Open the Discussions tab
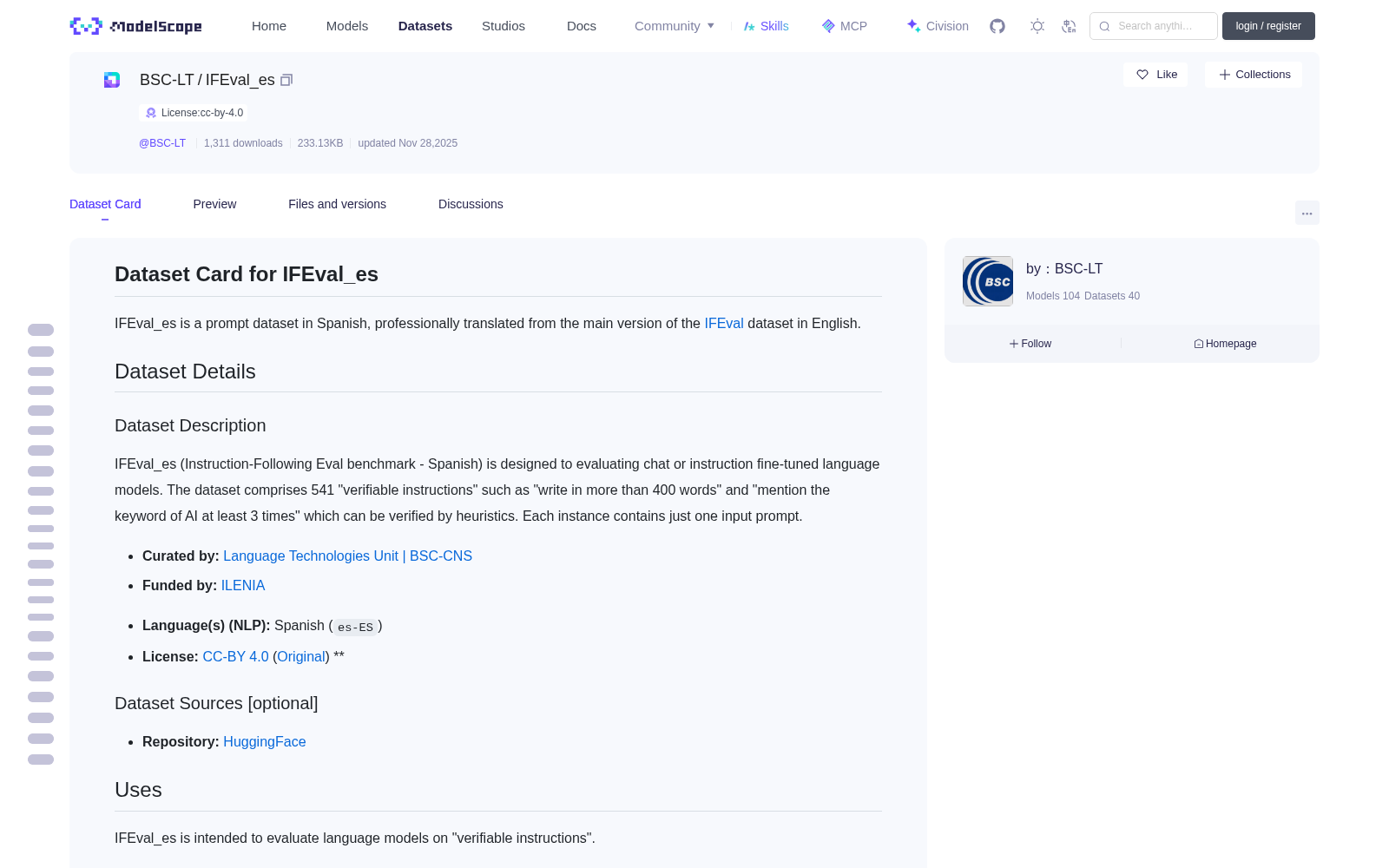 (471, 204)
